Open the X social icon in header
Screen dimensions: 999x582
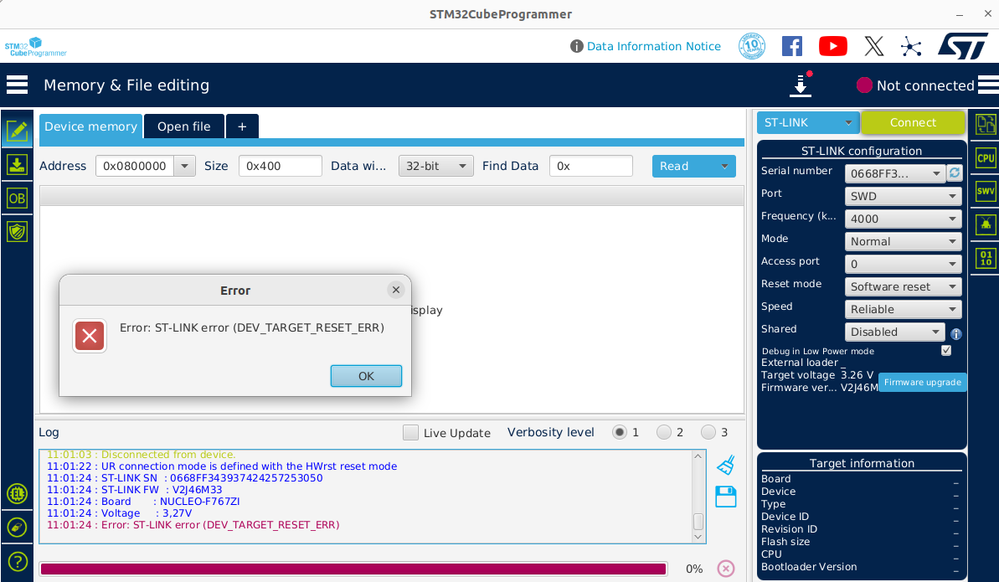[873, 47]
